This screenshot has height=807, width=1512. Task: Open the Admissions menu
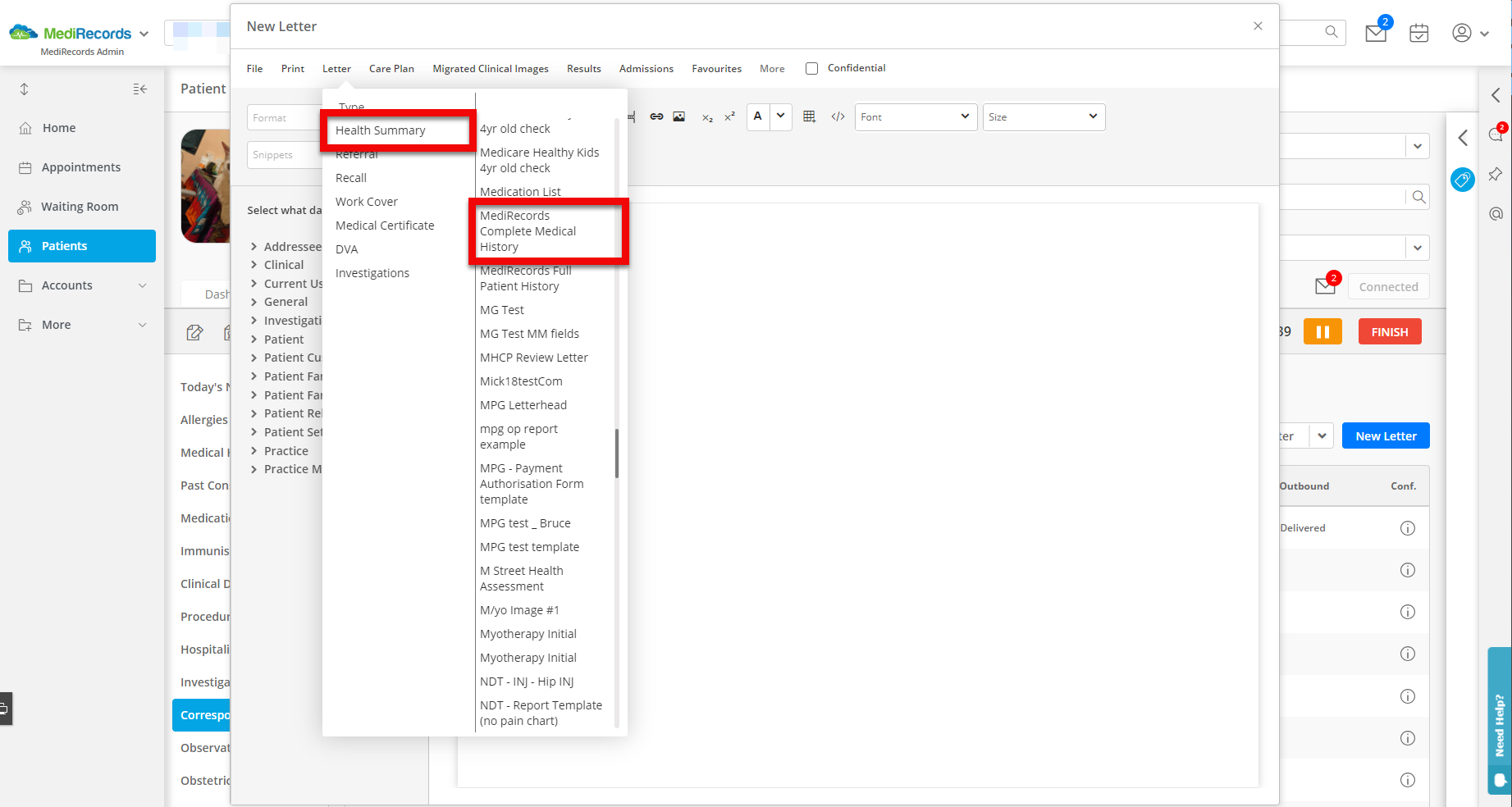[646, 69]
